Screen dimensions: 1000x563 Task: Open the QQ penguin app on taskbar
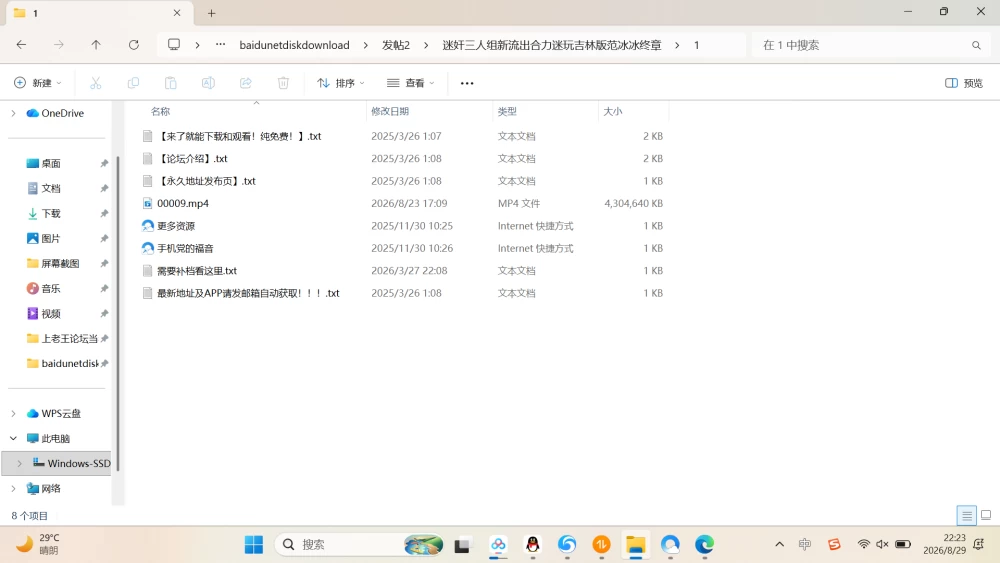point(533,545)
